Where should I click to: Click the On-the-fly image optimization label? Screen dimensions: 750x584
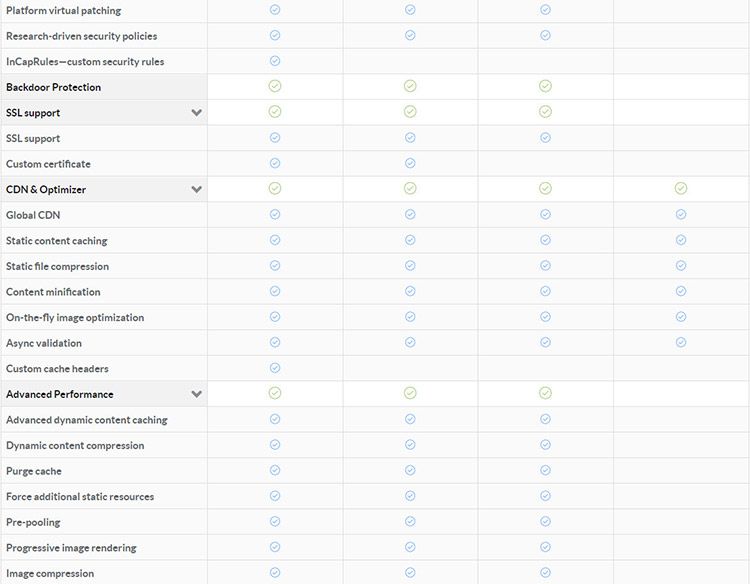[x=75, y=318]
